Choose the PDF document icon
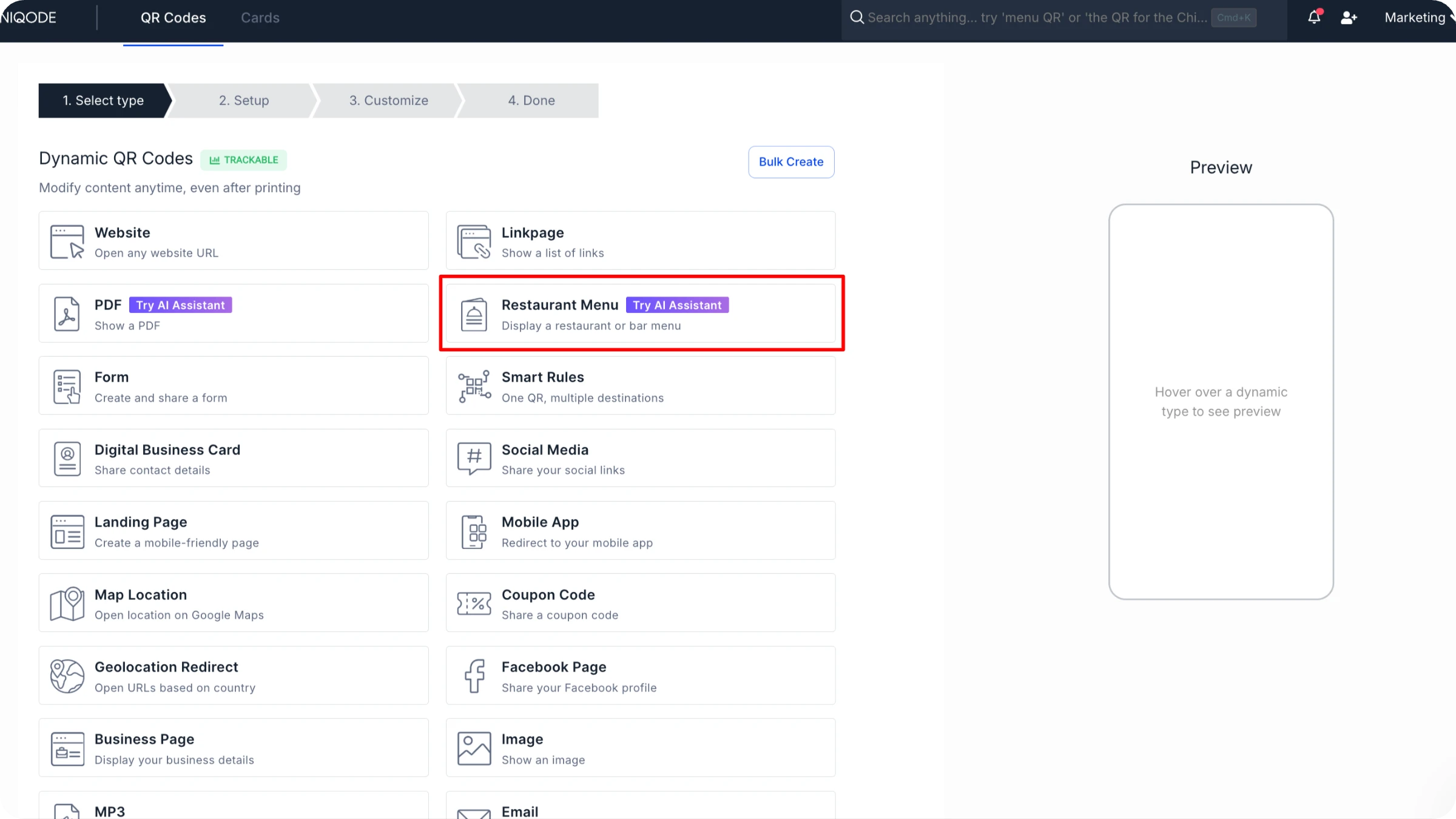 point(67,314)
